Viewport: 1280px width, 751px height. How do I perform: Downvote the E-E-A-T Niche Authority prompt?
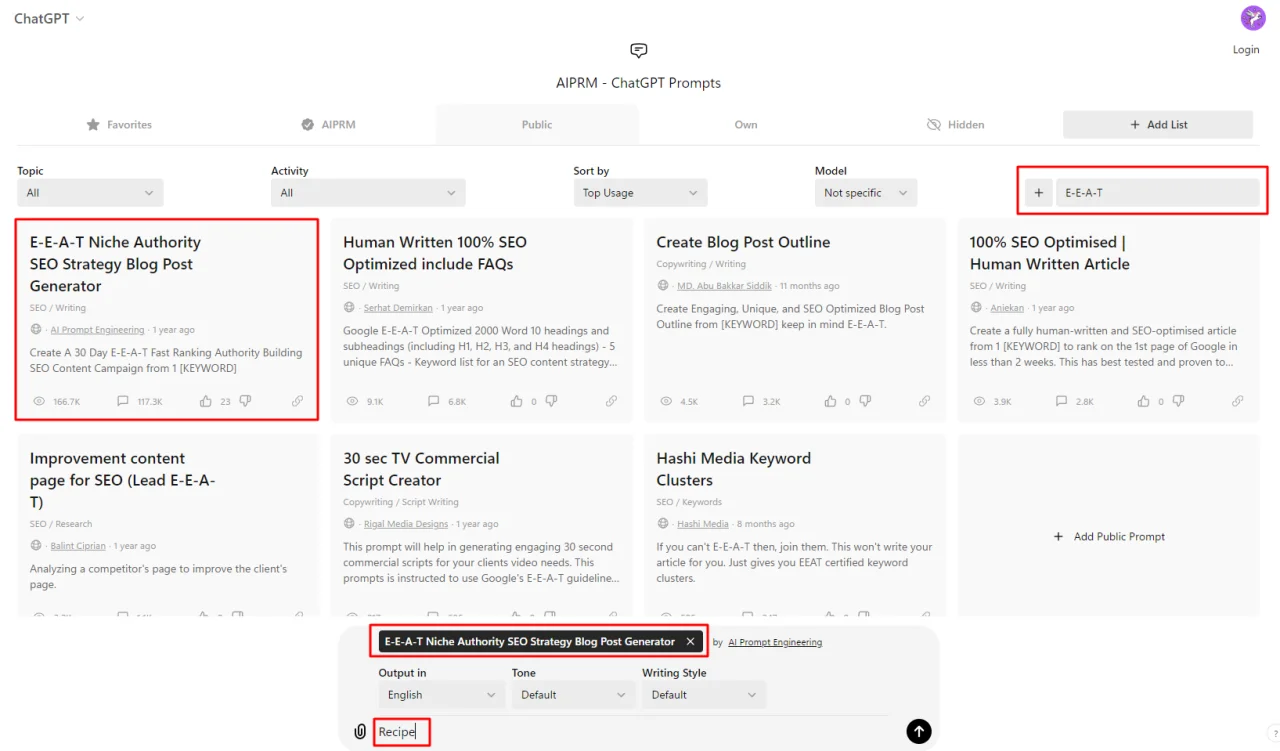pyautogui.click(x=245, y=401)
